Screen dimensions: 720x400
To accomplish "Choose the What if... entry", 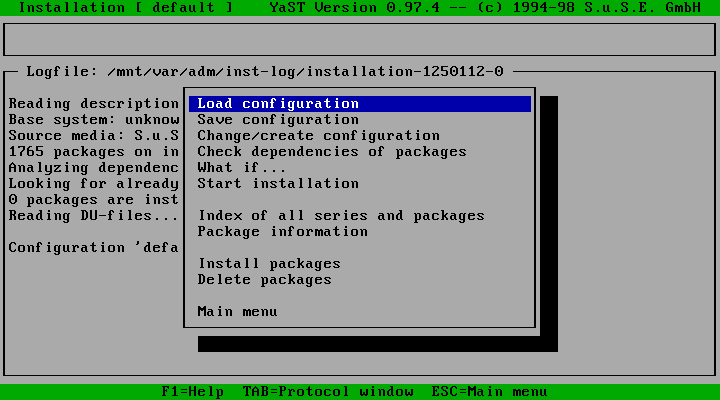I will (x=242, y=168).
